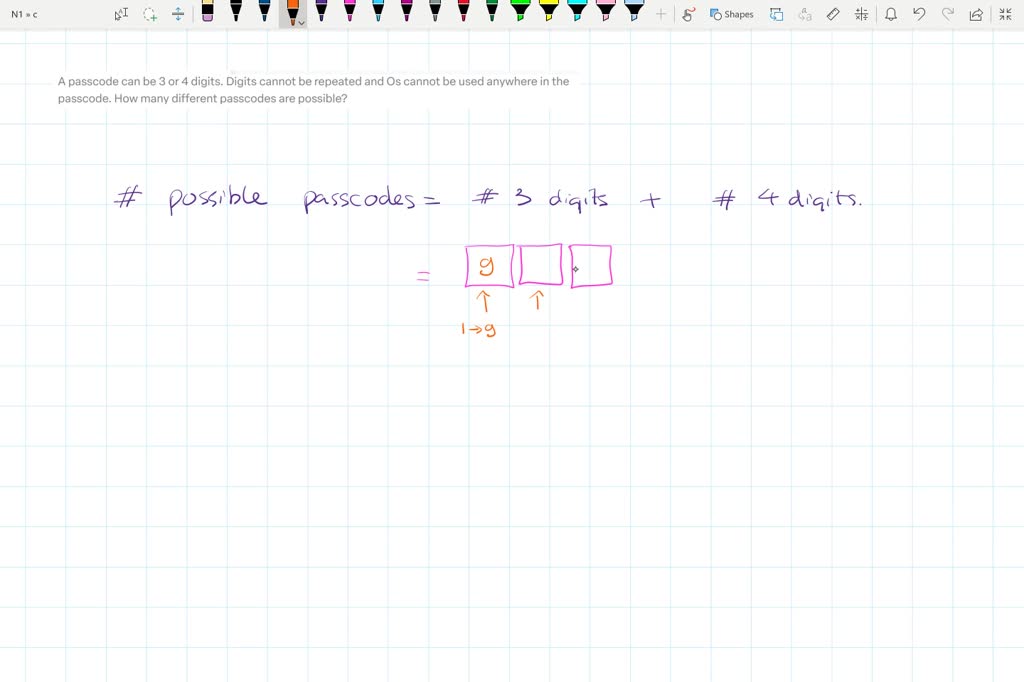Open the duplicate page icon
1024x682 pixels.
click(777, 14)
